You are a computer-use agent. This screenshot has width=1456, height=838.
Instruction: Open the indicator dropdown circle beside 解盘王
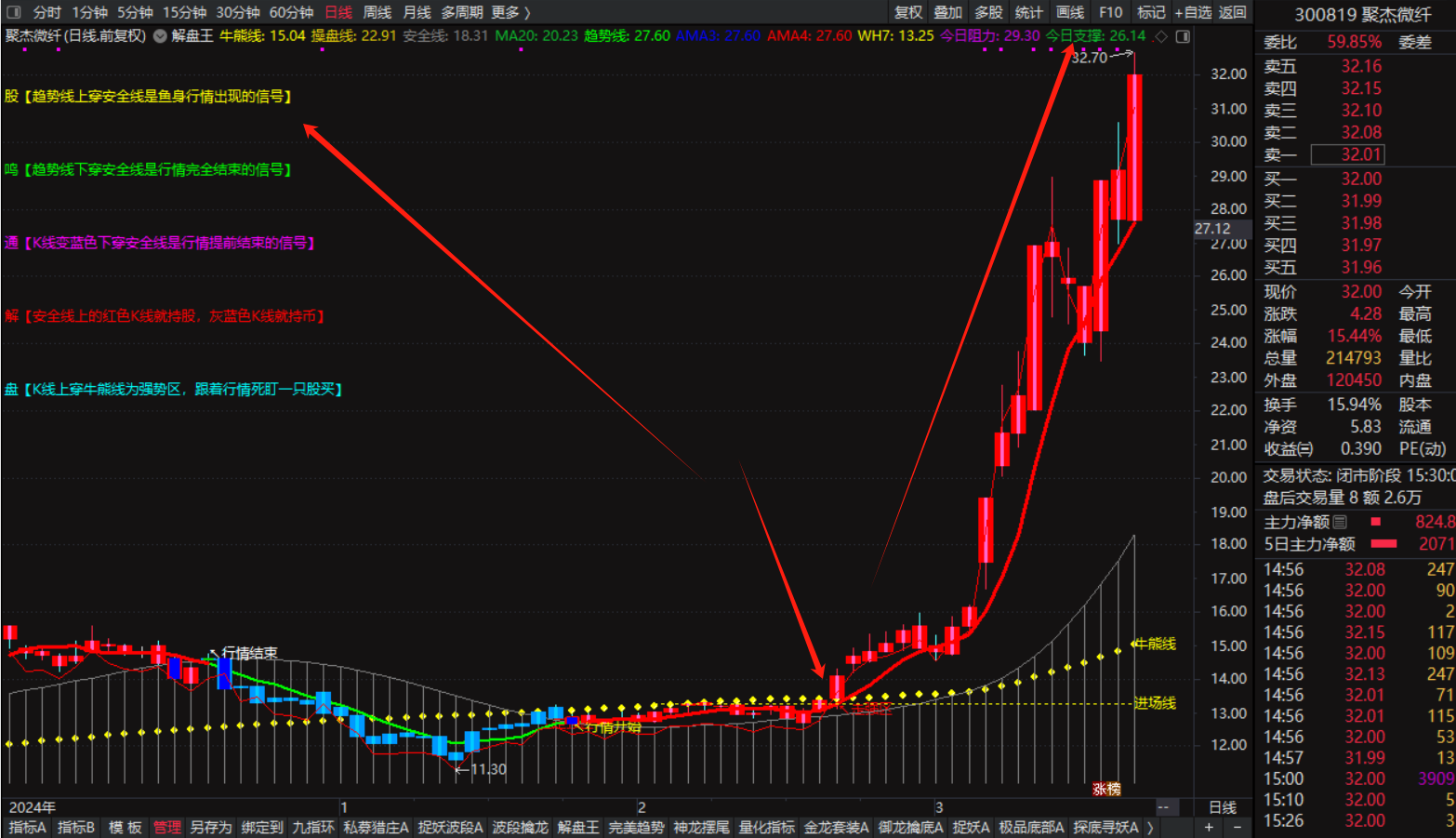(x=160, y=36)
